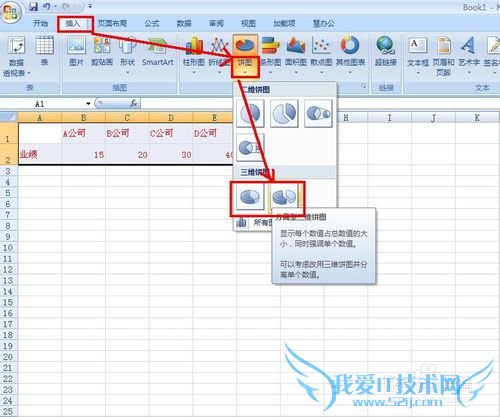The height and width of the screenshot is (417, 500).
Task: Insert a 超链接 hyperlink
Action: (x=386, y=52)
